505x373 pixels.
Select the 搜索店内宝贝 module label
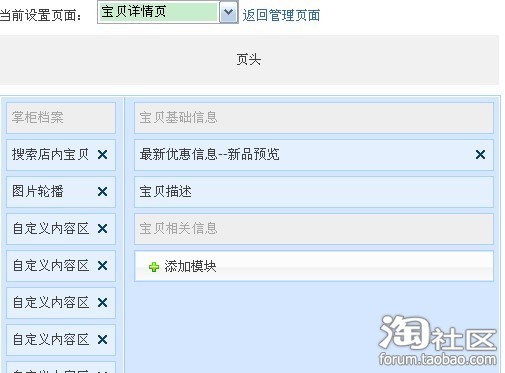pyautogui.click(x=50, y=155)
